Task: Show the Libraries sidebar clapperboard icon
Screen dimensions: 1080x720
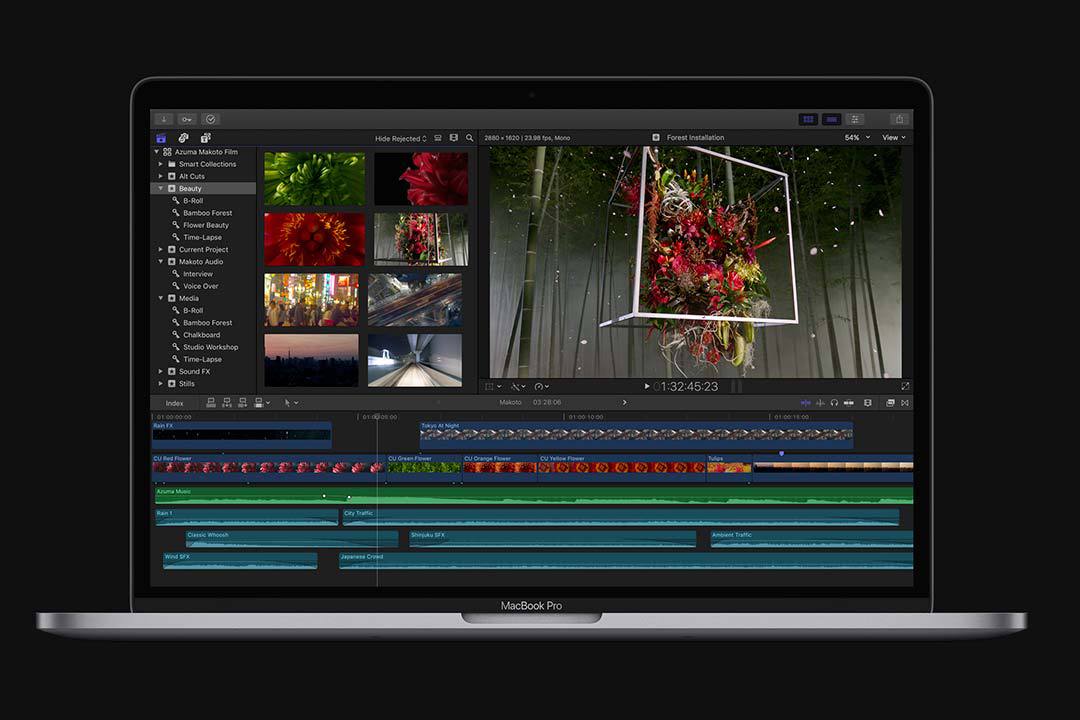Action: point(161,138)
